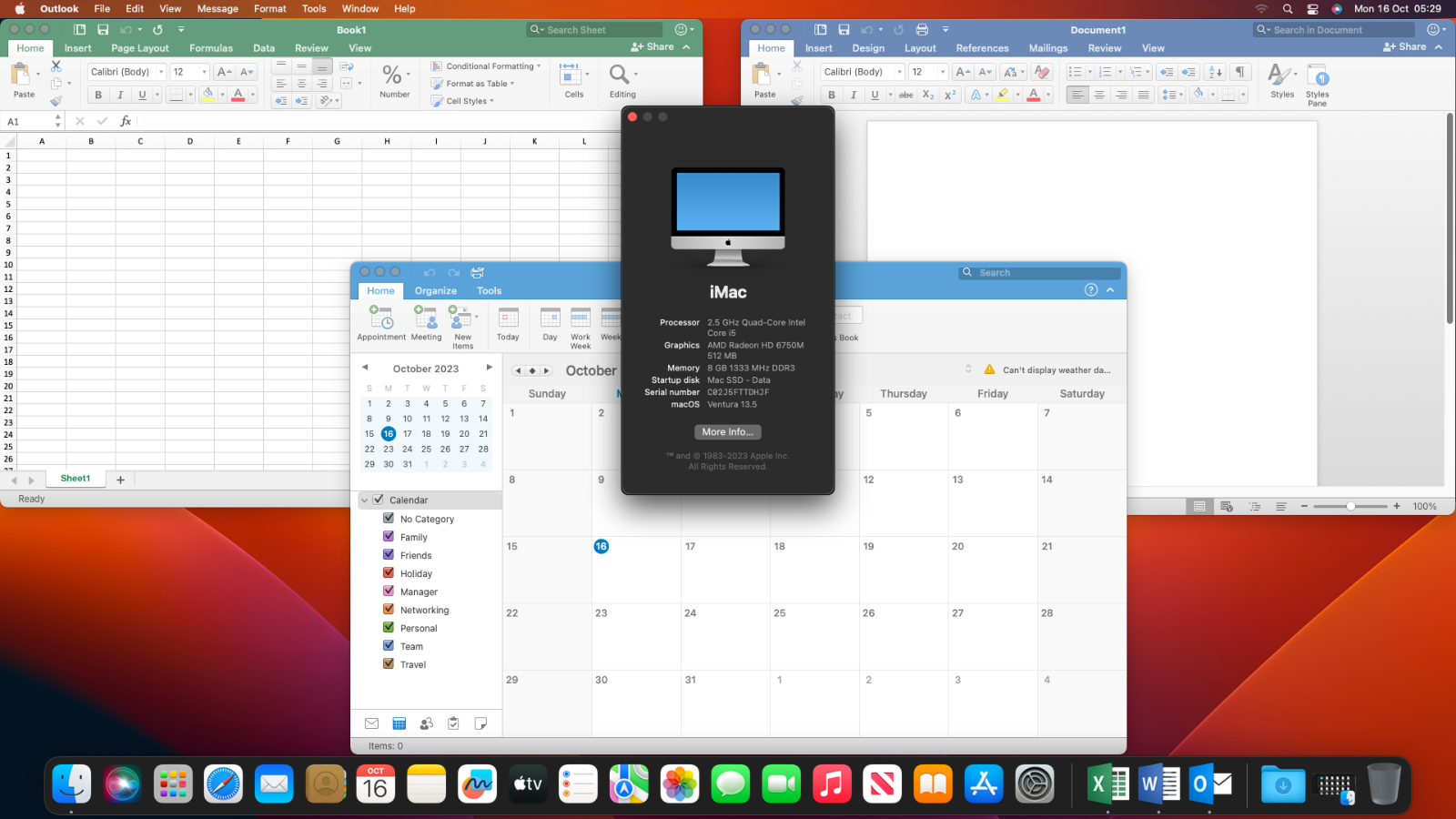The width and height of the screenshot is (1456, 819).
Task: Select Sheet1 tab in Excel
Action: click(x=76, y=479)
